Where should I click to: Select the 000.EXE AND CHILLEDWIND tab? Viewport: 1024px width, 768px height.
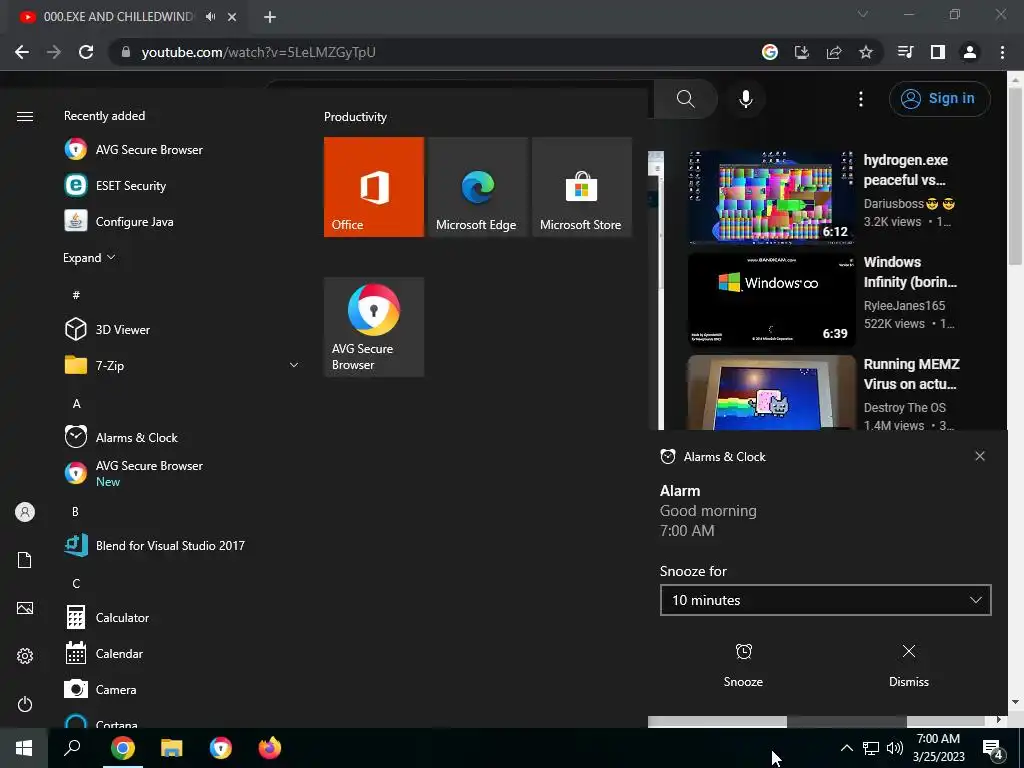[x=118, y=17]
